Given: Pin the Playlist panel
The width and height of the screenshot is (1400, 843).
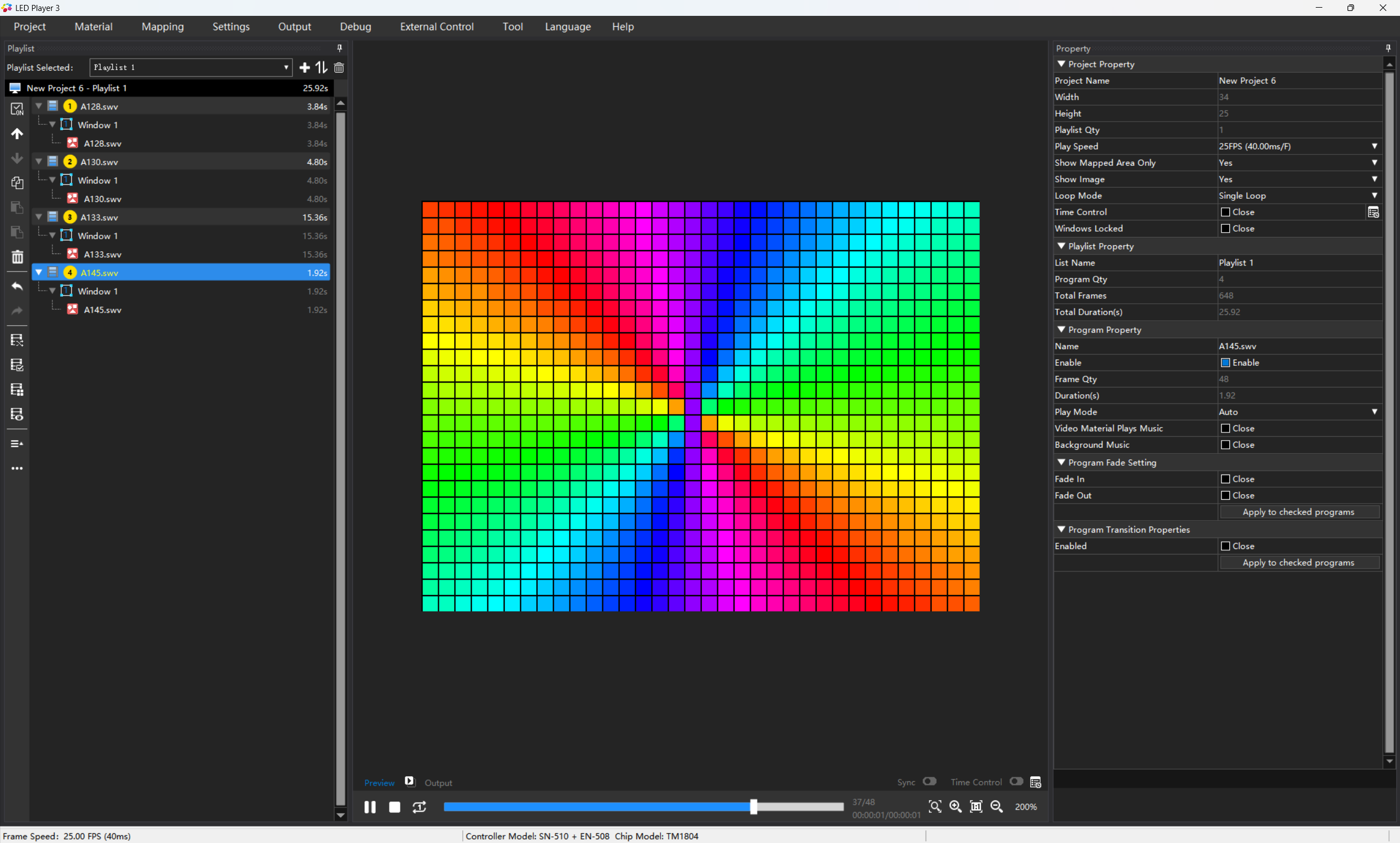Looking at the screenshot, I should click(340, 48).
